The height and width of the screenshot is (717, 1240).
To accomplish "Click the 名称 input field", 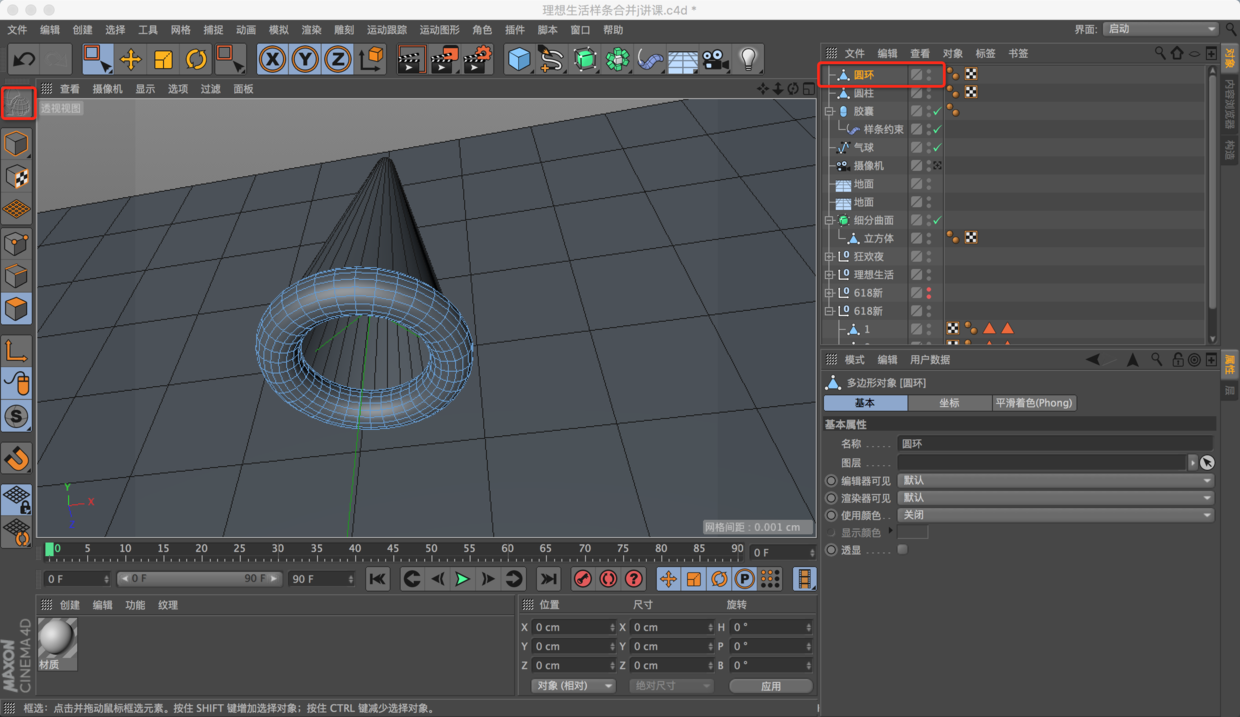I will [1055, 443].
